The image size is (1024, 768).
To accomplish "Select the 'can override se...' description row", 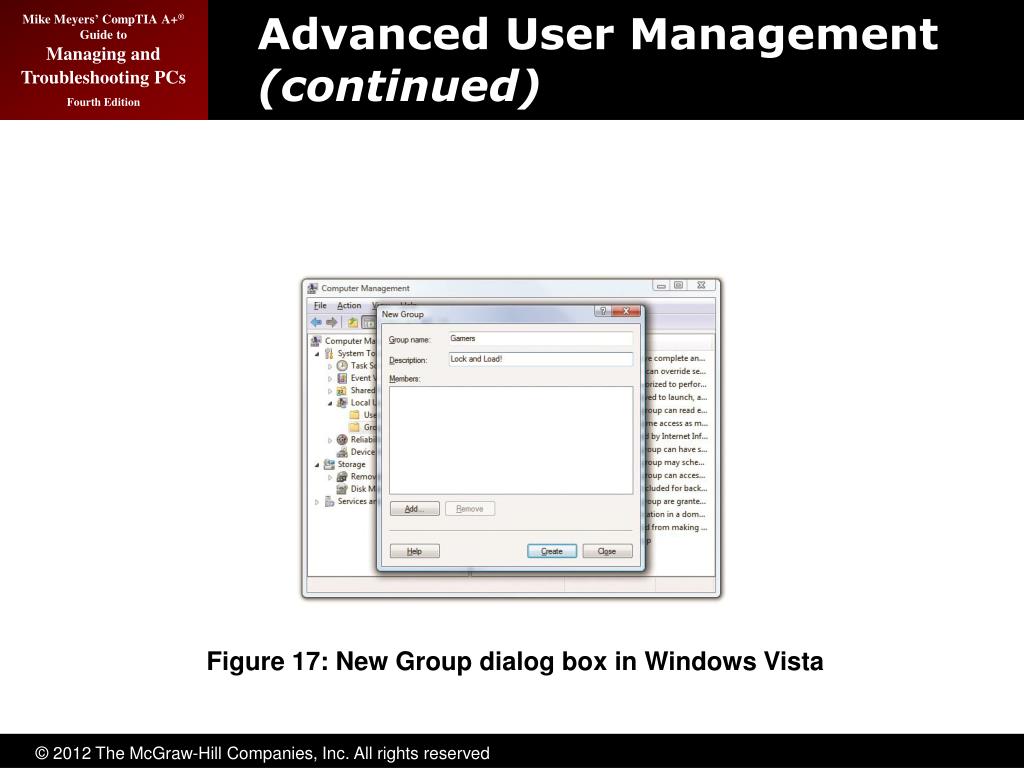I will coord(676,371).
